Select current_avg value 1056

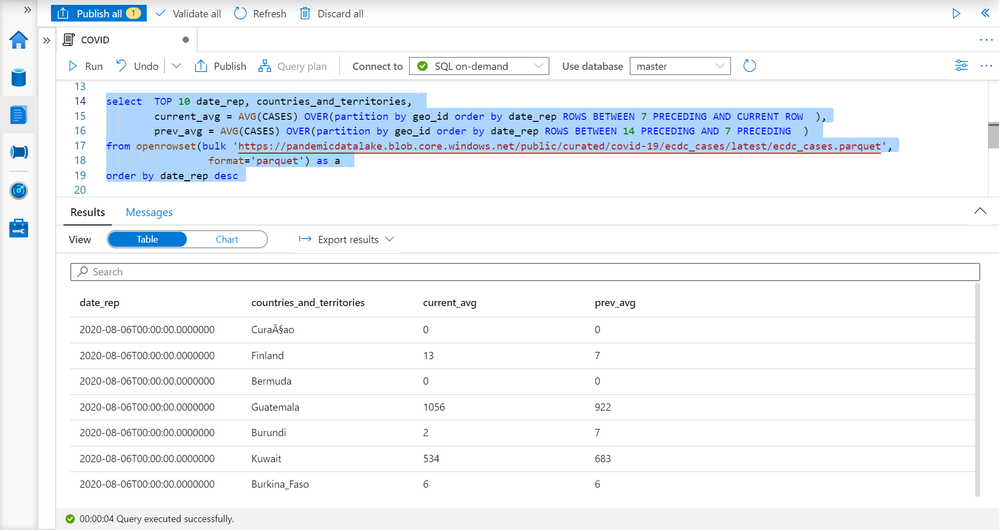coord(434,407)
